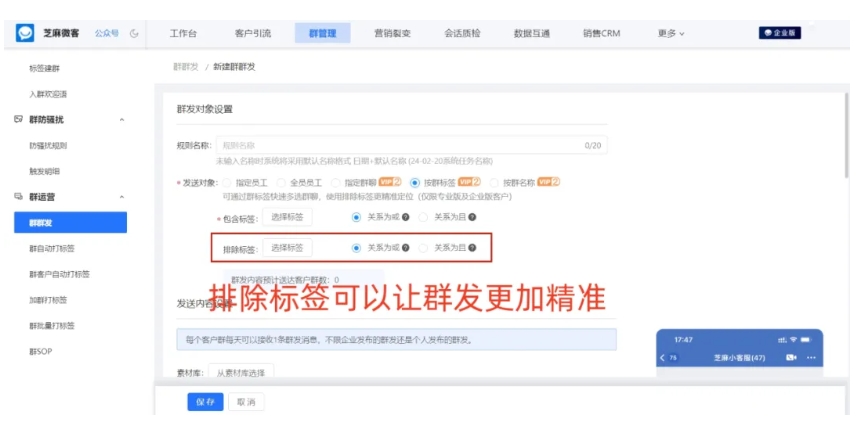Open 标签建群 in the sidebar
865x434 pixels.
tap(44, 68)
